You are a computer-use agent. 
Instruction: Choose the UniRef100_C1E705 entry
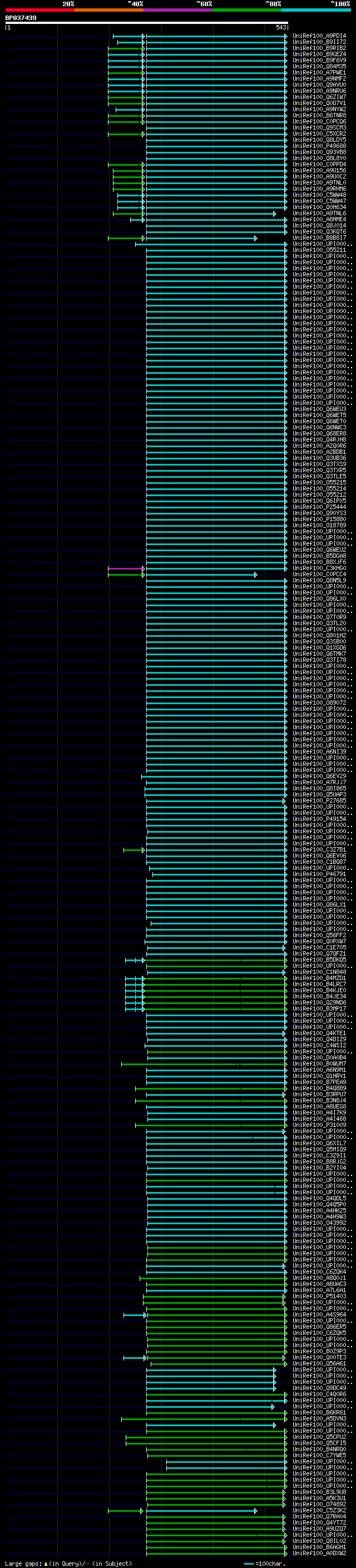tap(319, 947)
